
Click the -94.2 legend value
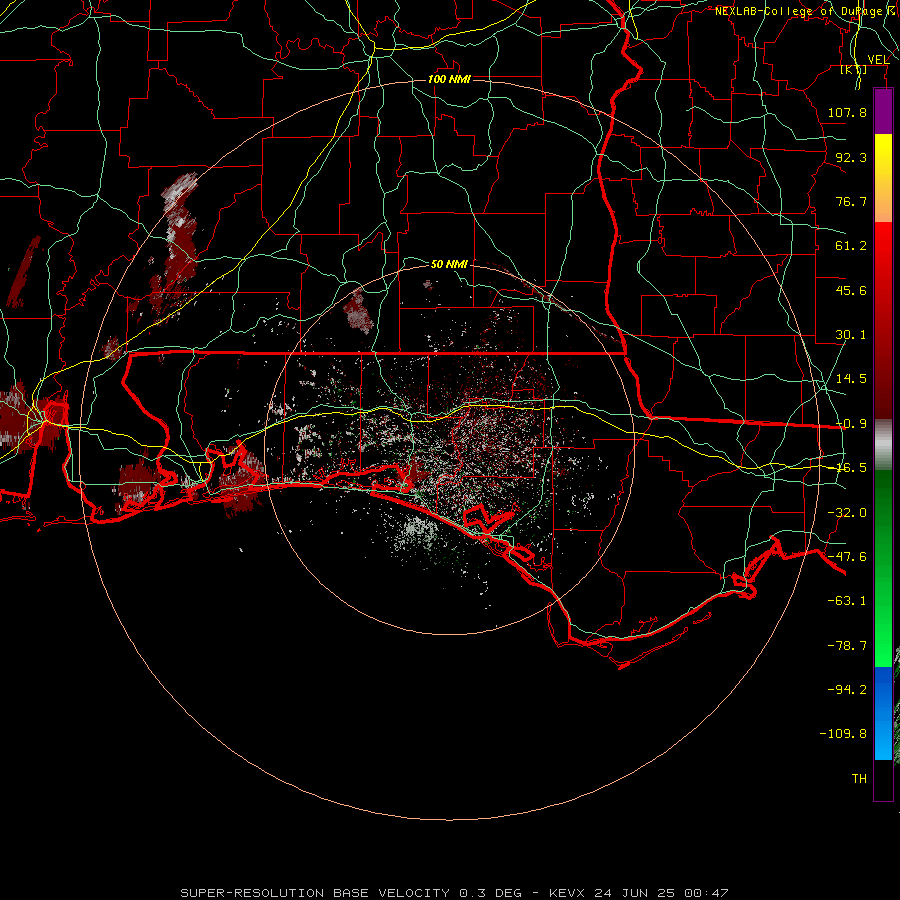tap(847, 689)
